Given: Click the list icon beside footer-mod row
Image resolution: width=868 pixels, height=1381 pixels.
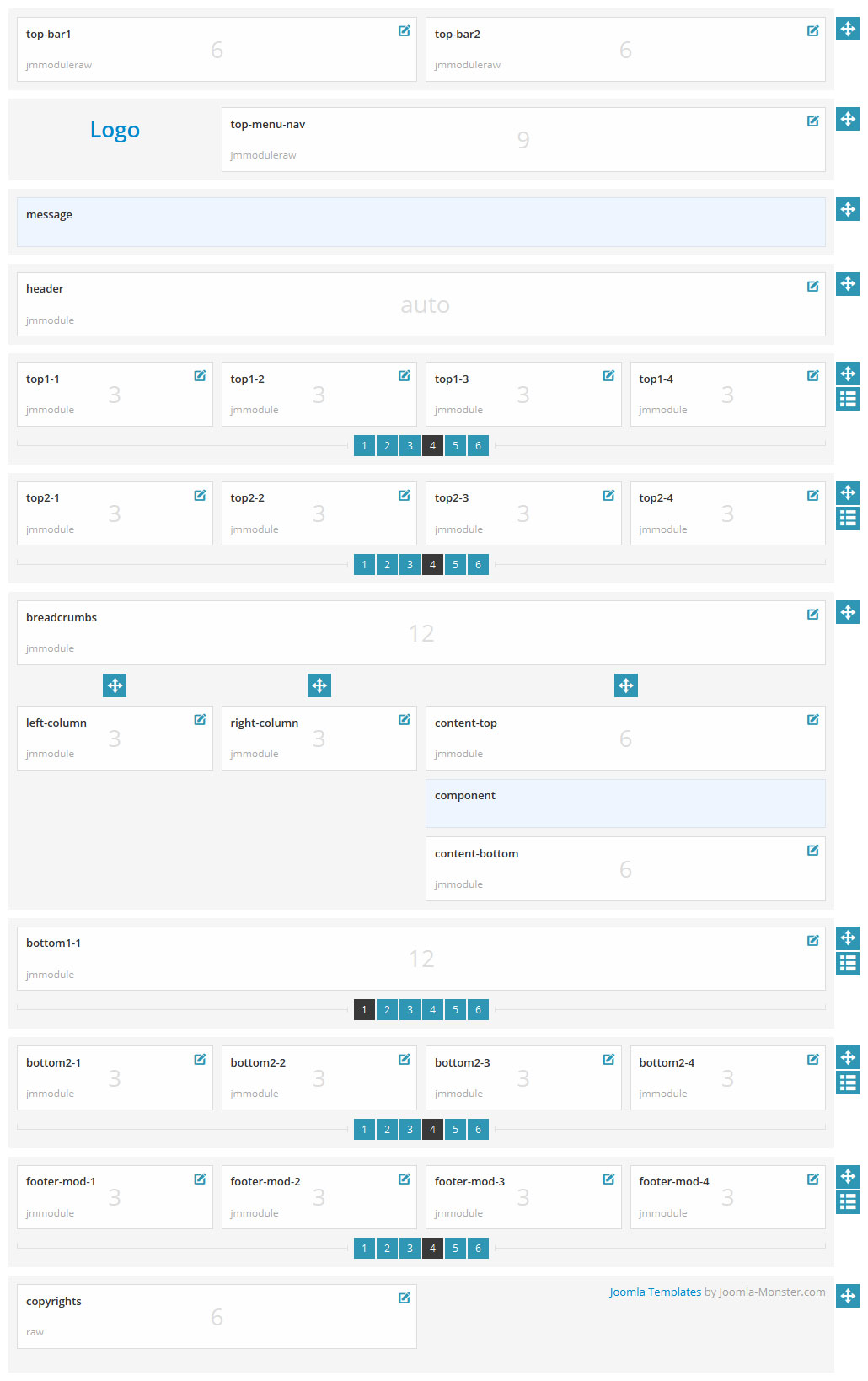Looking at the screenshot, I should (848, 1201).
